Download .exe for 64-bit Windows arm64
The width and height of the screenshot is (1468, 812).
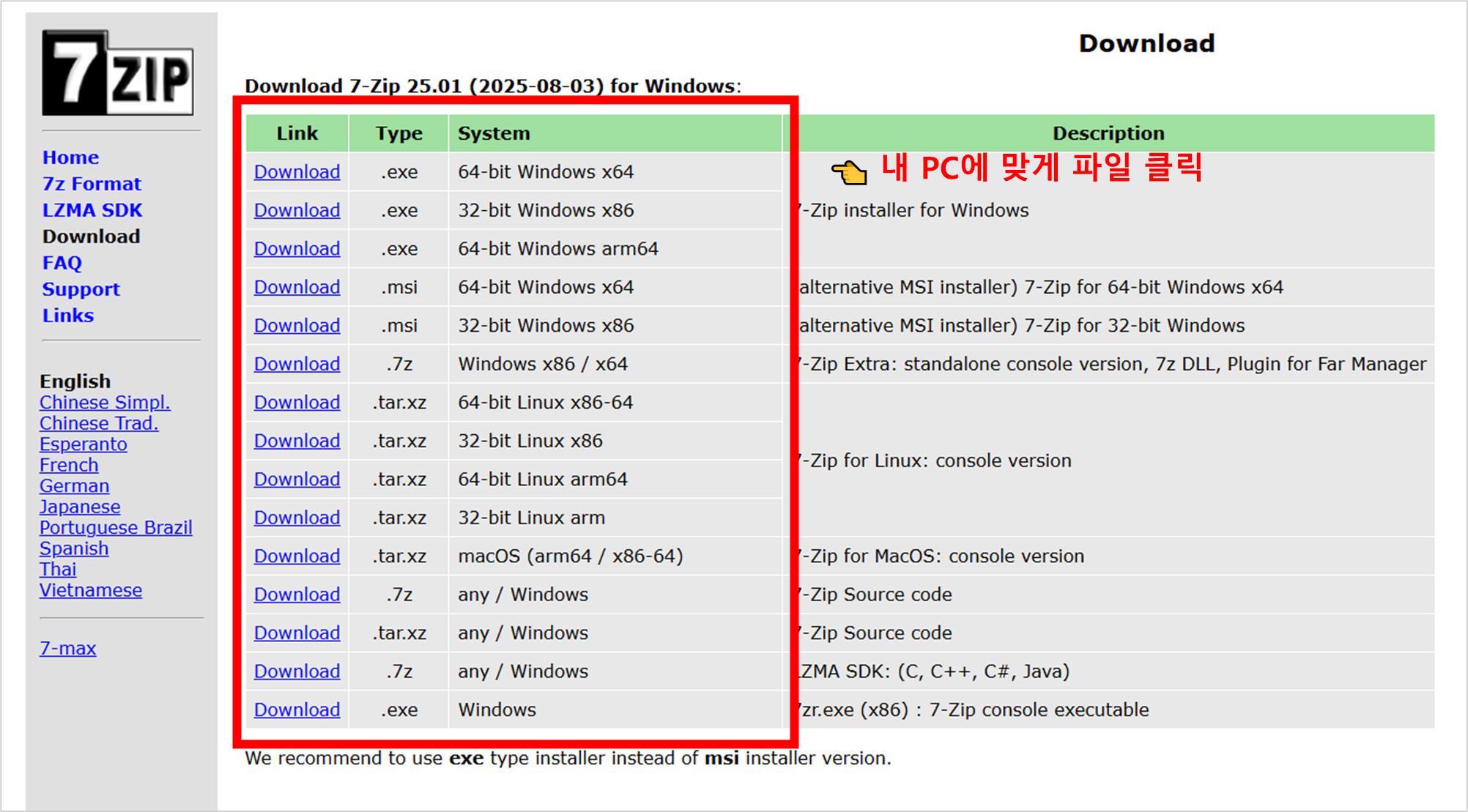point(297,249)
